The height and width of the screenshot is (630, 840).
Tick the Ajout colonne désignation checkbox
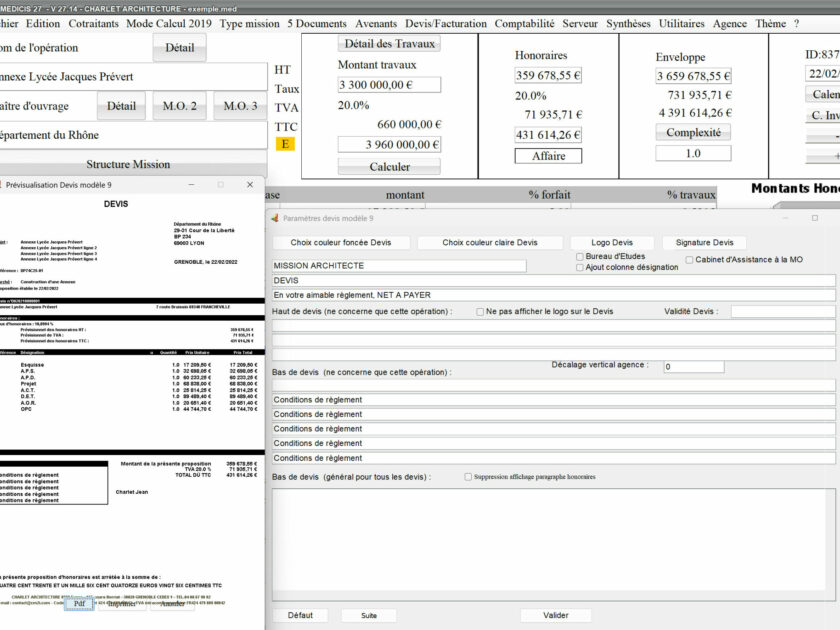coord(580,268)
